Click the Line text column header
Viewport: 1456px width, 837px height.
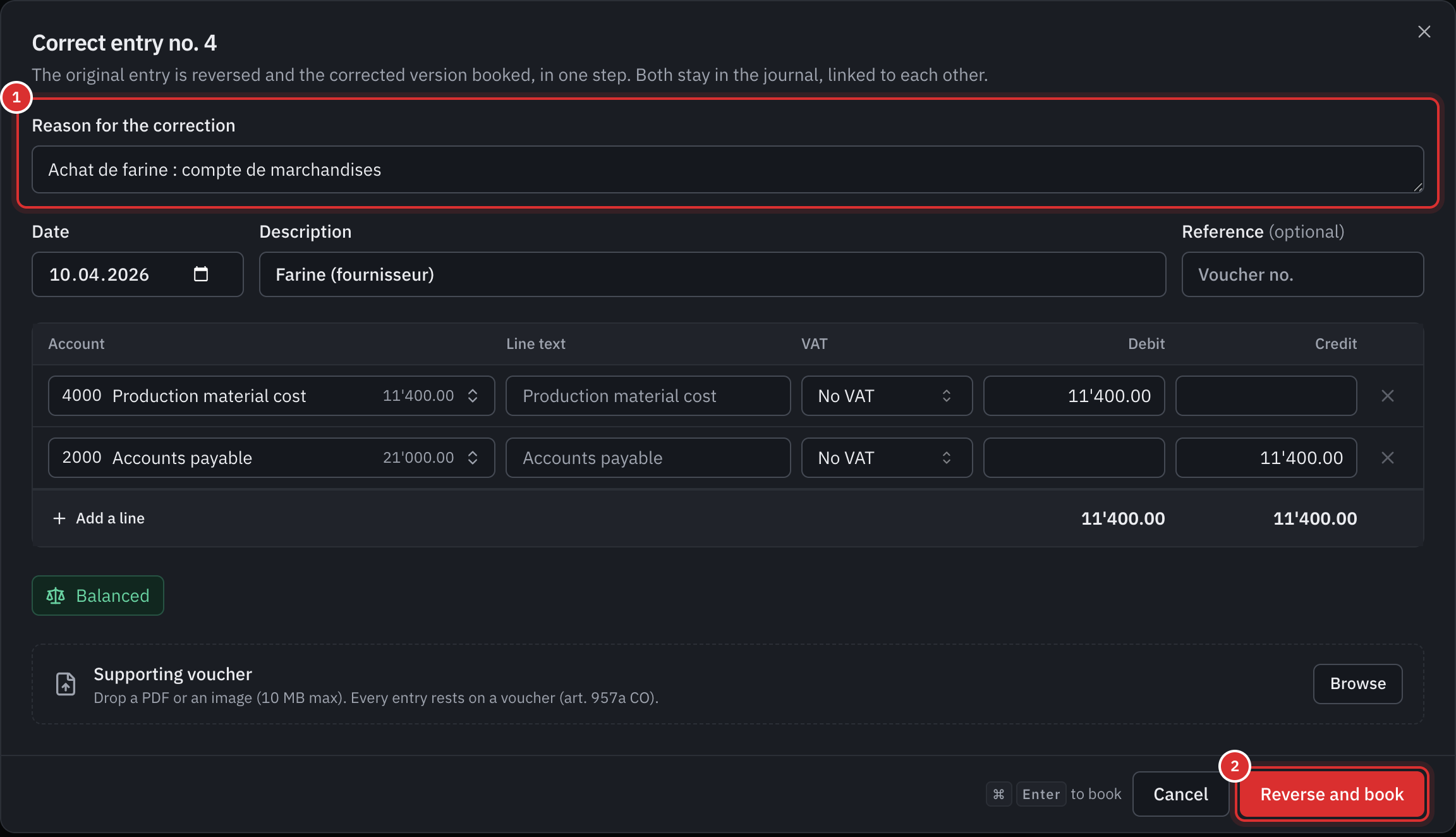[x=536, y=344]
